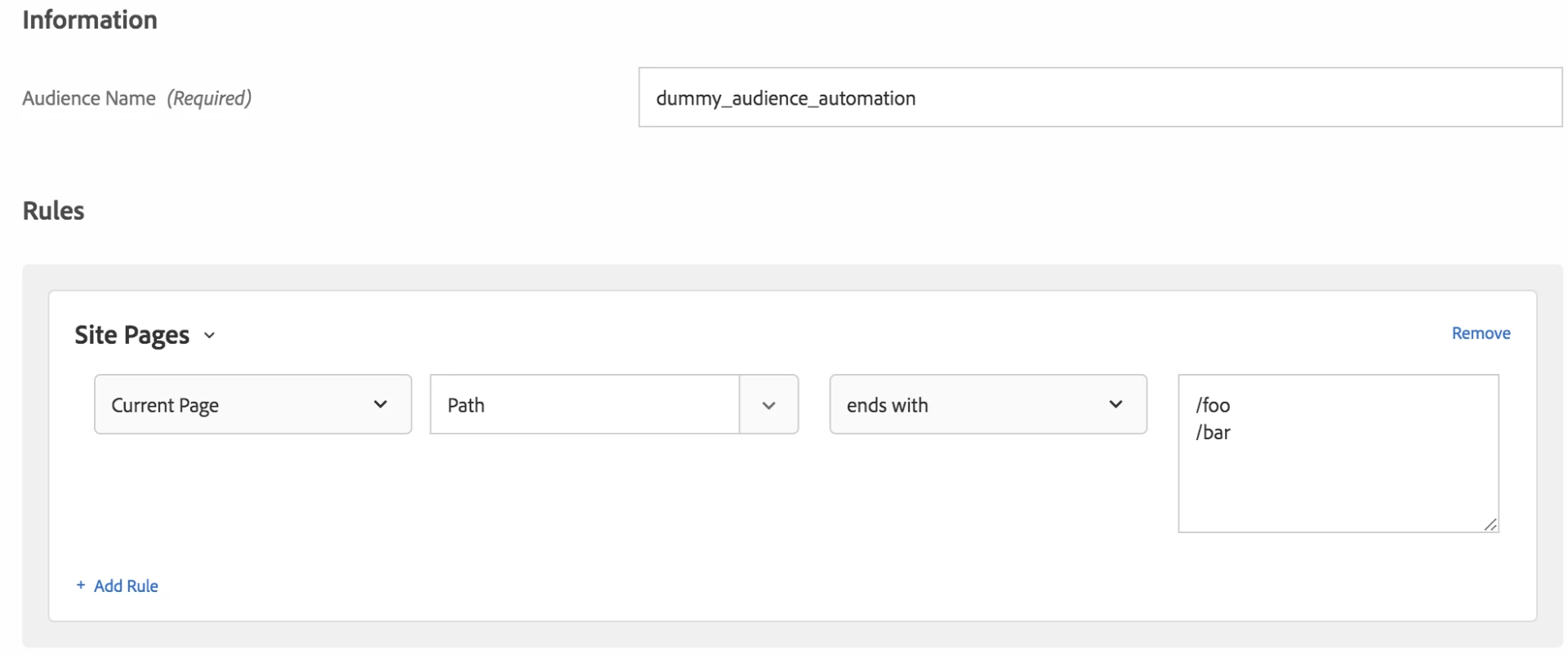
Task: Click the Information section heading
Action: click(x=90, y=20)
